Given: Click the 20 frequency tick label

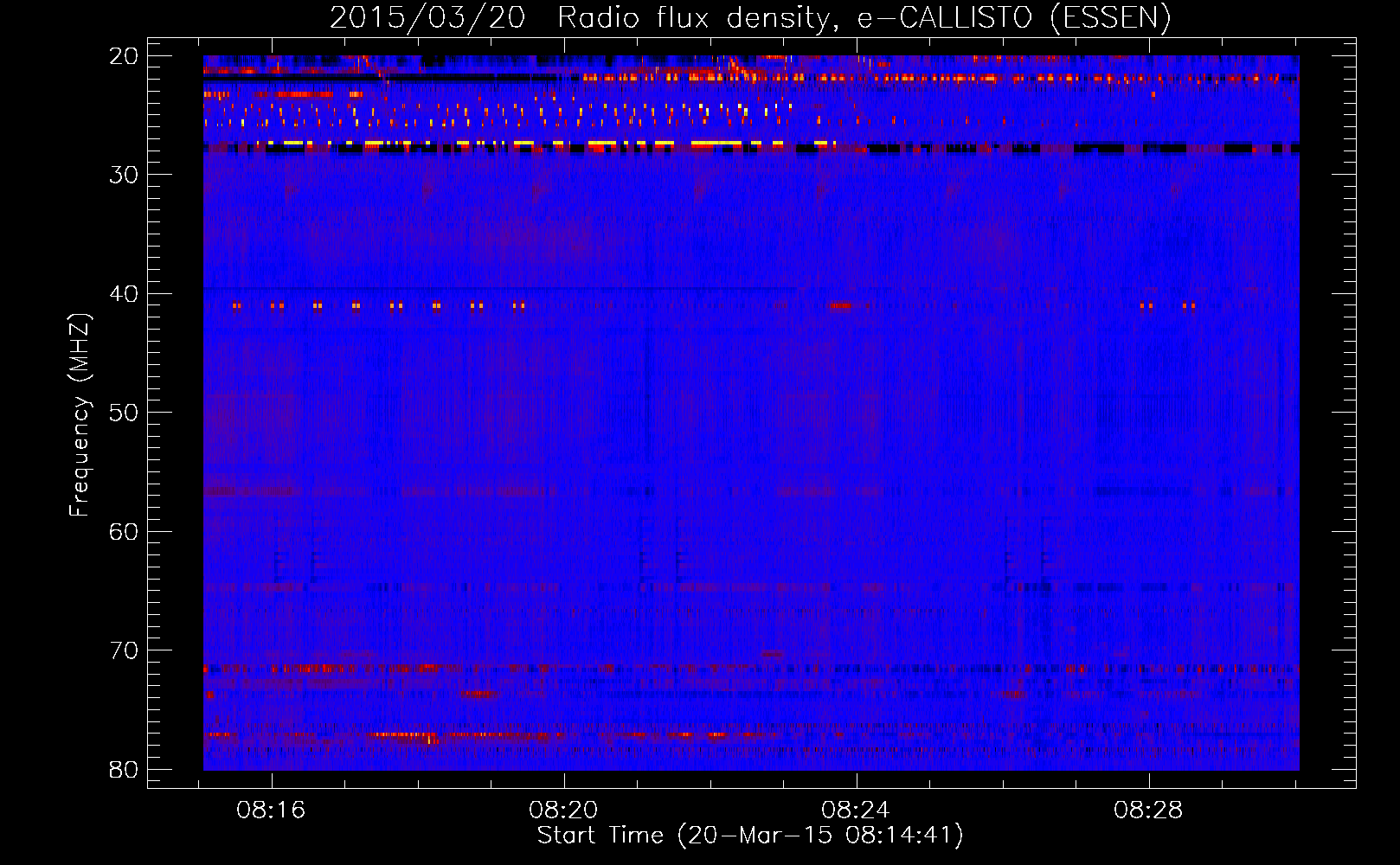Looking at the screenshot, I should (x=124, y=56).
